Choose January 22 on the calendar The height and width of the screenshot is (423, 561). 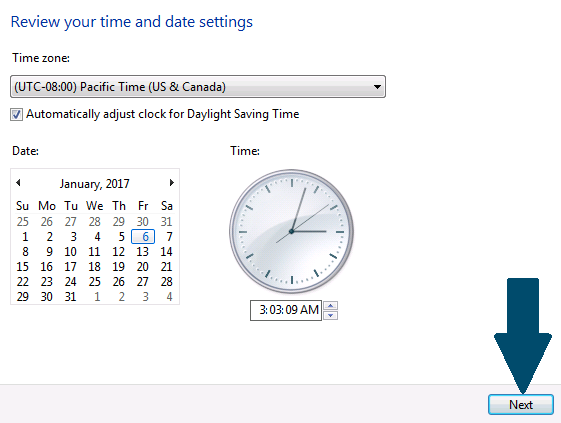click(23, 282)
